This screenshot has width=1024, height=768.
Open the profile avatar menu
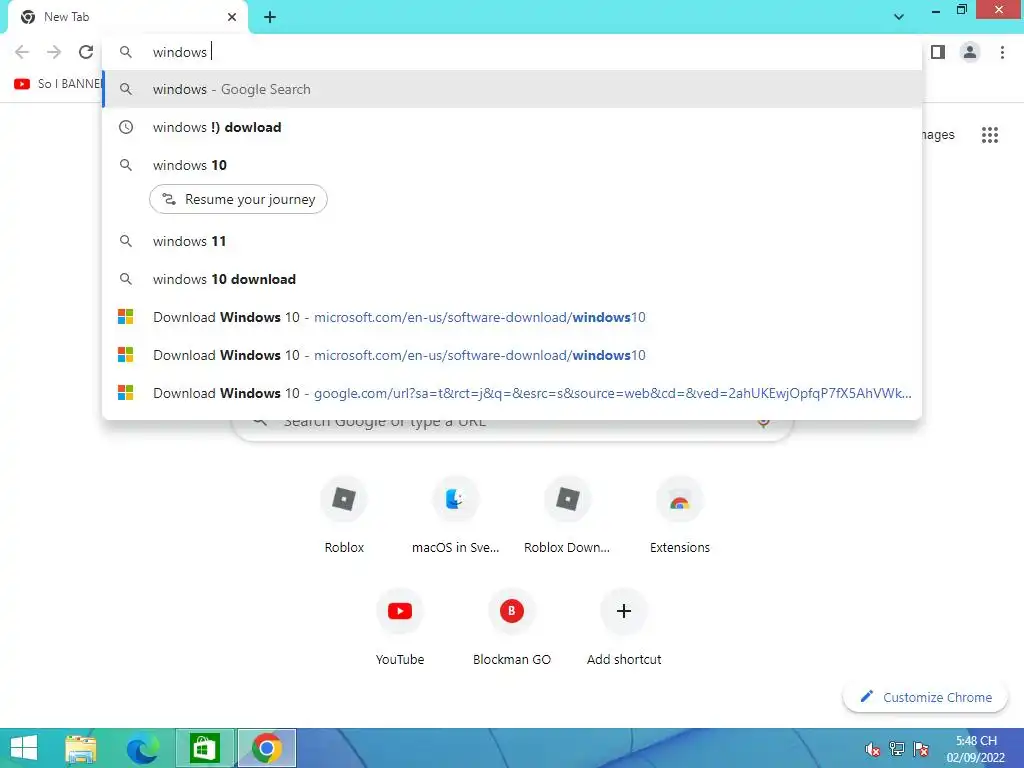[970, 52]
